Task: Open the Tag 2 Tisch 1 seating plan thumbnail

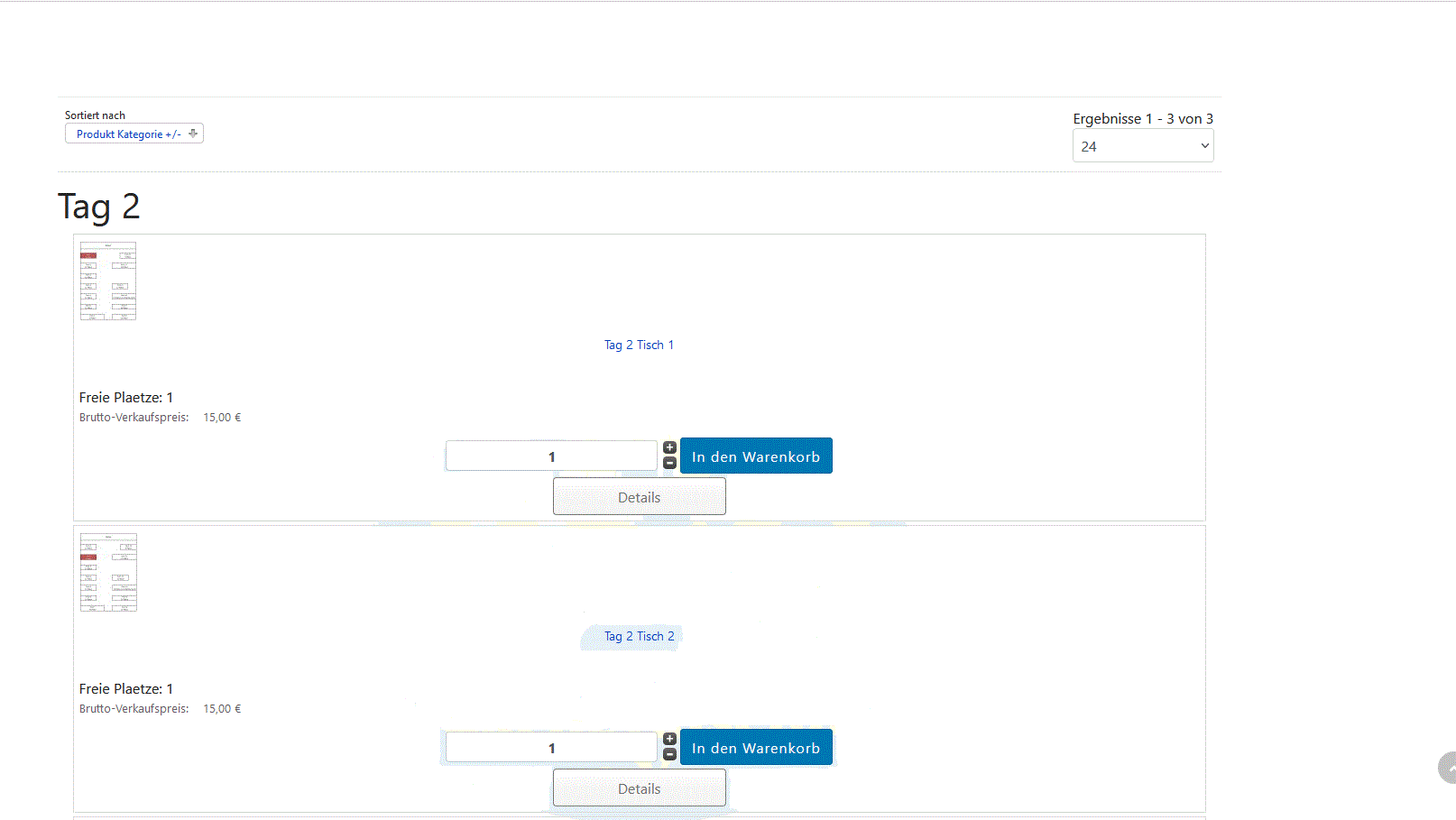Action: (x=108, y=281)
